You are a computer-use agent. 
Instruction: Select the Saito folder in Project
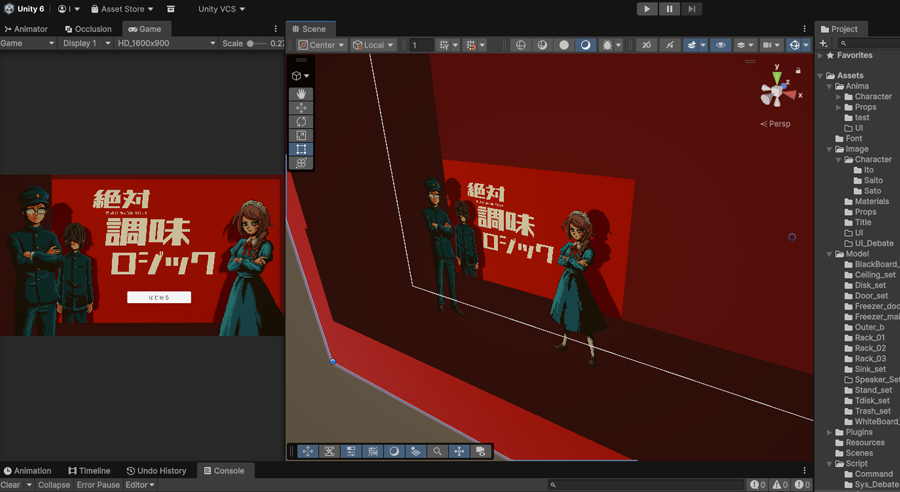coord(873,180)
